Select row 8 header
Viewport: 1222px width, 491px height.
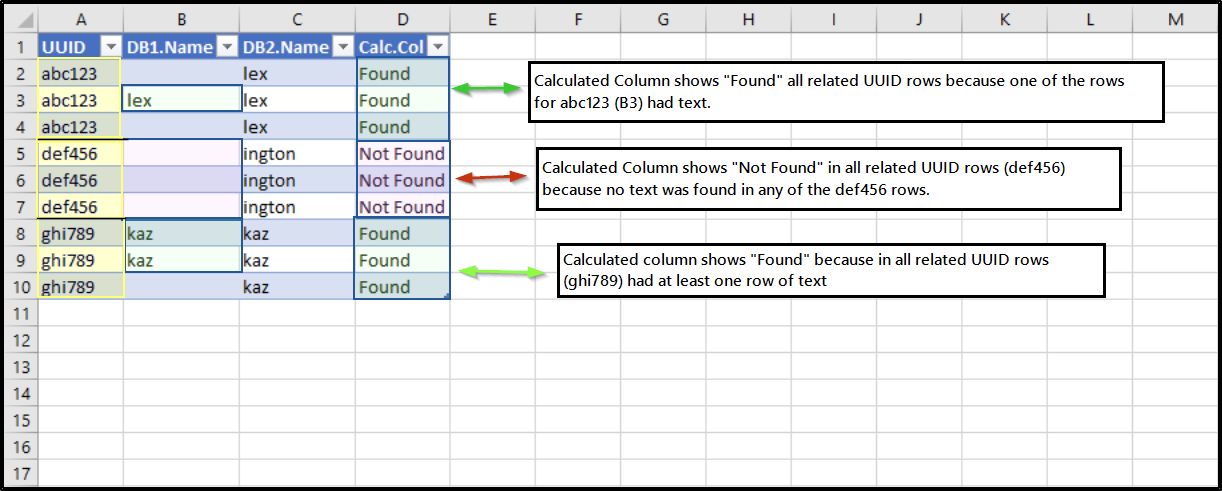[x=22, y=234]
